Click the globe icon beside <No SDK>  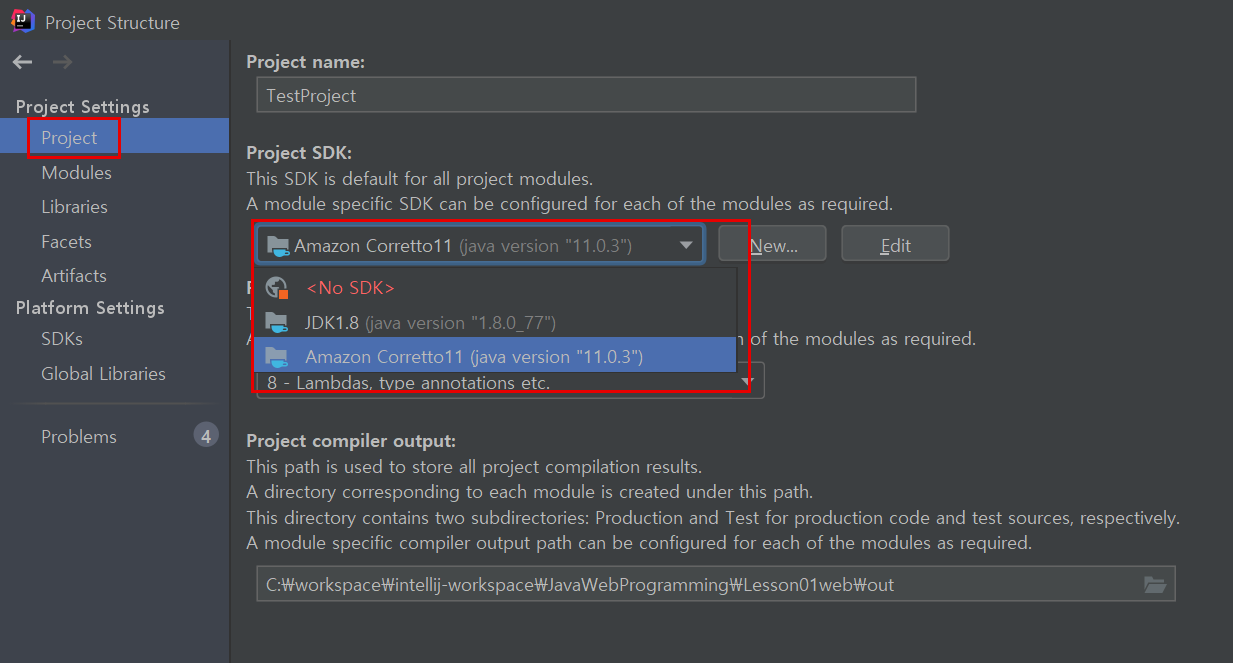coord(276,287)
